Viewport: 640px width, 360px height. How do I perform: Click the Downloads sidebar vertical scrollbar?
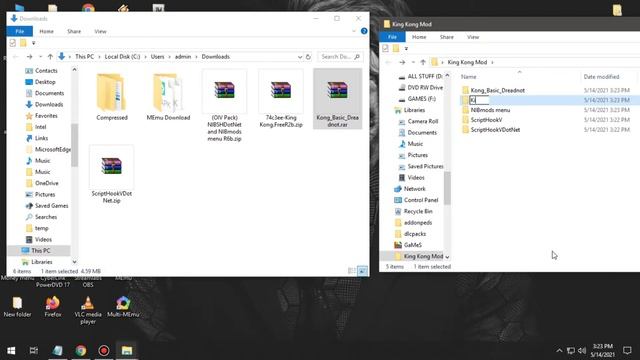[x=74, y=145]
